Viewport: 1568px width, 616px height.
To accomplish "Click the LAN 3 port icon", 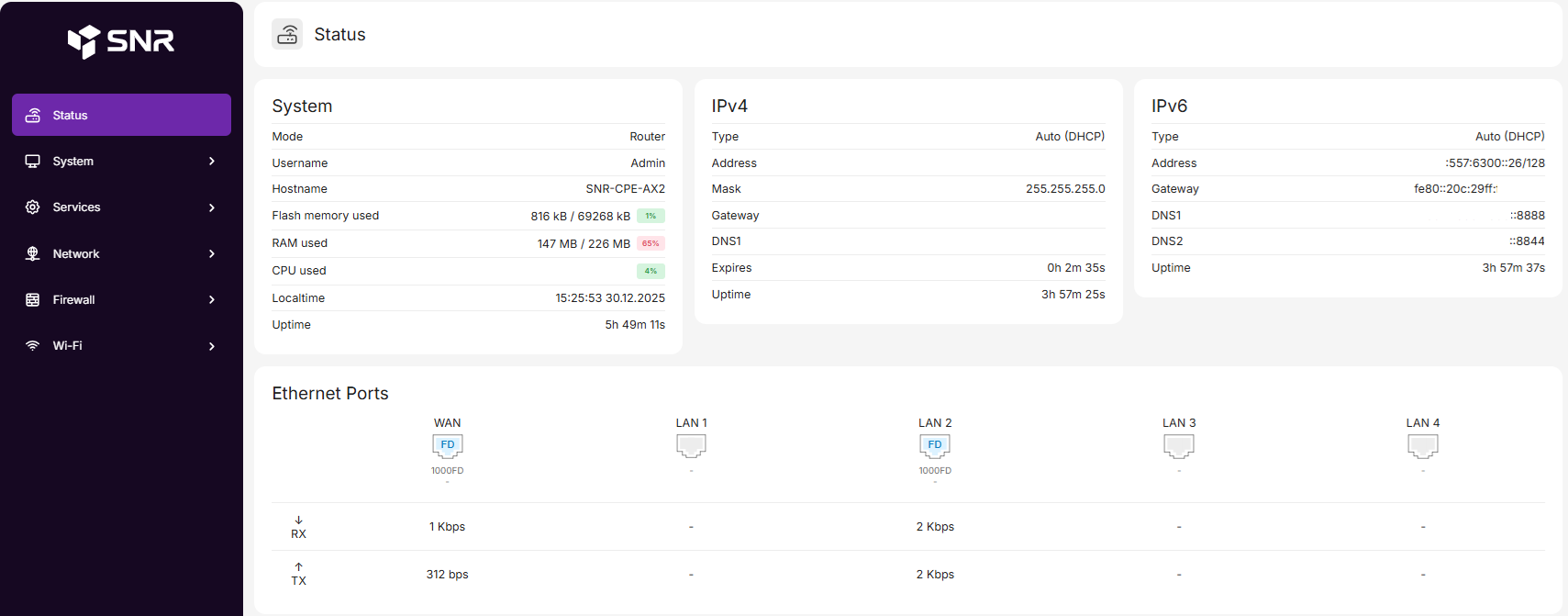I will [x=1179, y=445].
